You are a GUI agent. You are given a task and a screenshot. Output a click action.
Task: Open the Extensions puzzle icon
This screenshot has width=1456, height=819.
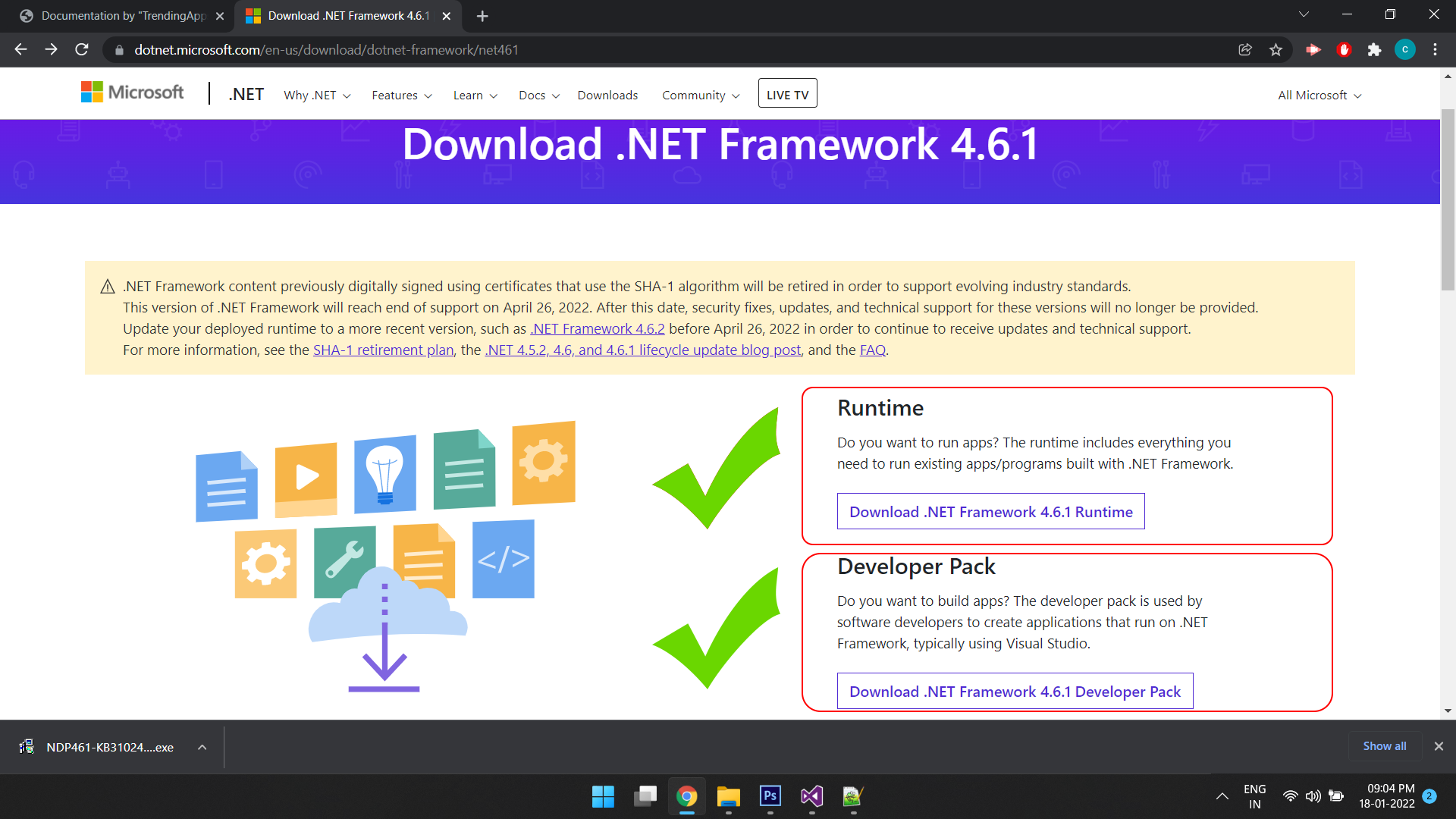coord(1374,49)
